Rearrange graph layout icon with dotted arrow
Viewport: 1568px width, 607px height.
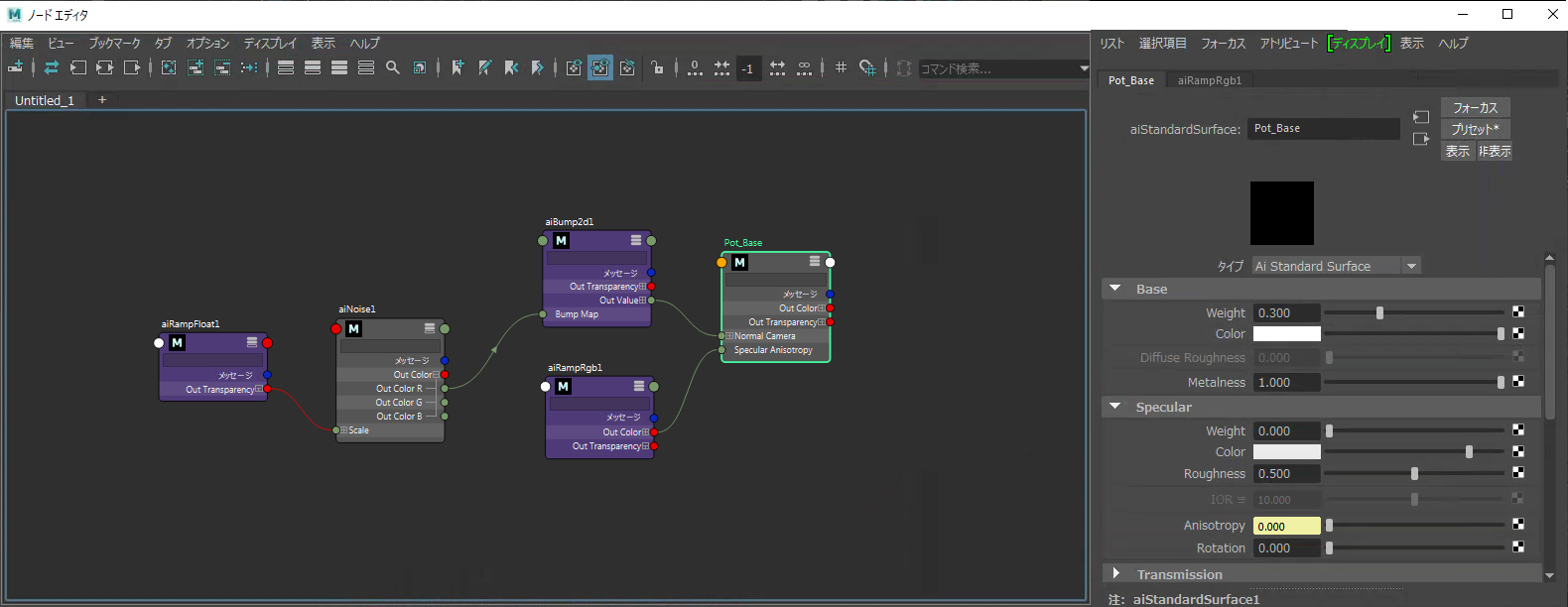pyautogui.click(x=249, y=67)
